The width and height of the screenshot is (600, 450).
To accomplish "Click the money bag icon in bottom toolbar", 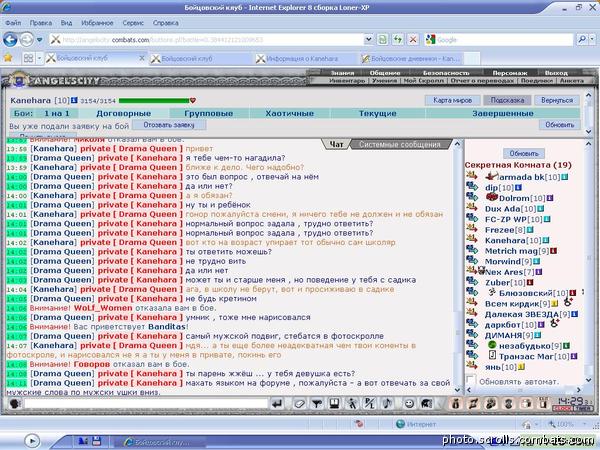I will pyautogui.click(x=455, y=404).
